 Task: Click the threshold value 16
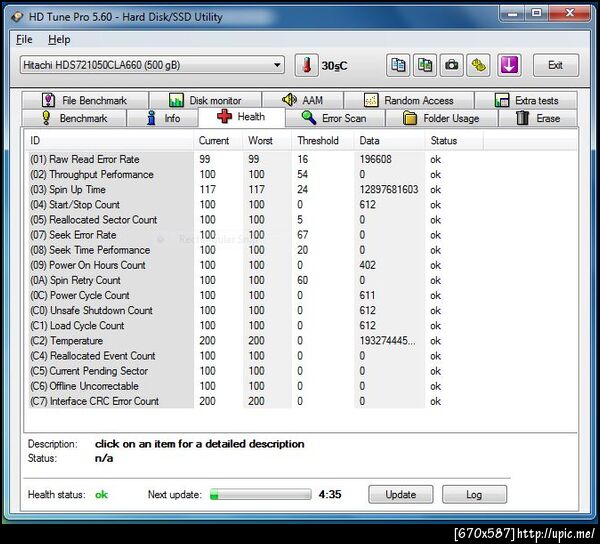303,159
